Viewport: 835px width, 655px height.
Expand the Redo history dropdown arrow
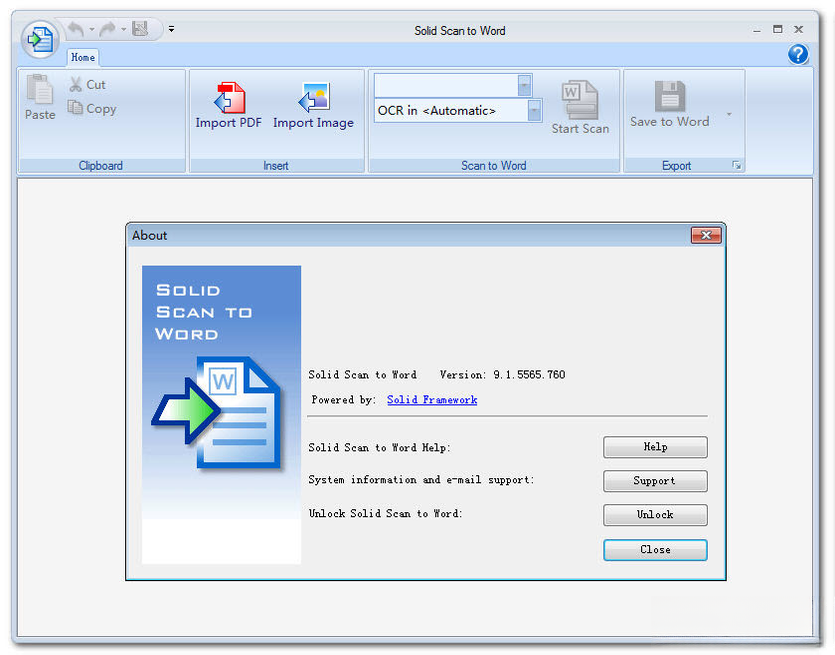point(124,29)
